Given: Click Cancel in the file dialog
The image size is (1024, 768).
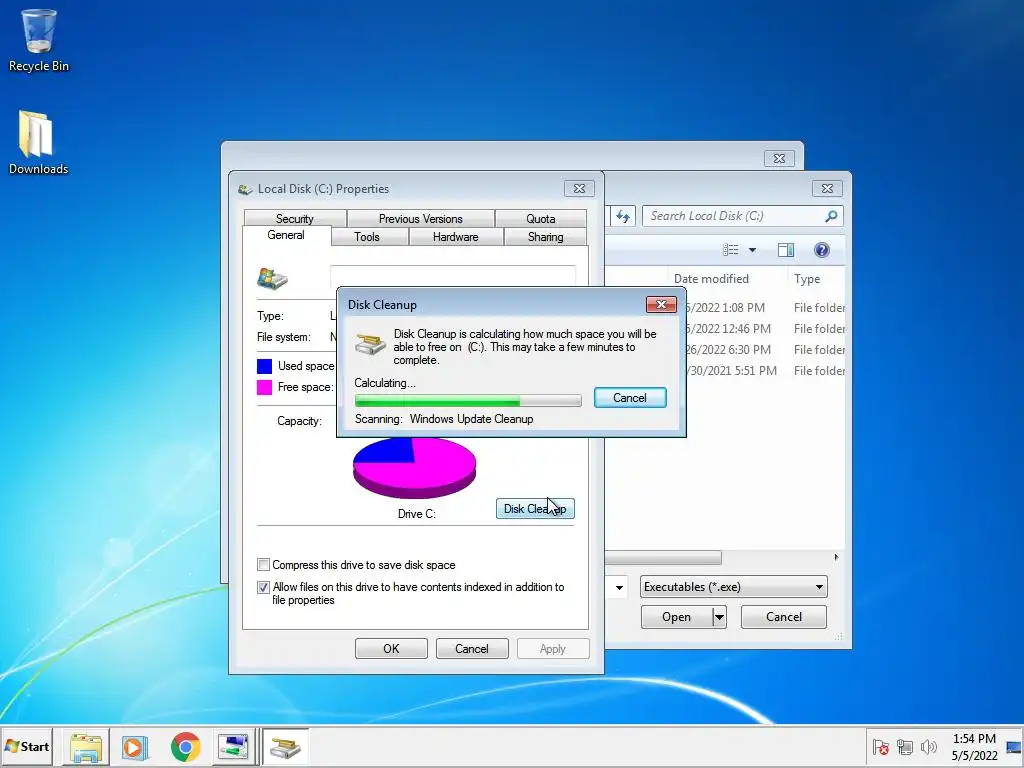Looking at the screenshot, I should 784,617.
